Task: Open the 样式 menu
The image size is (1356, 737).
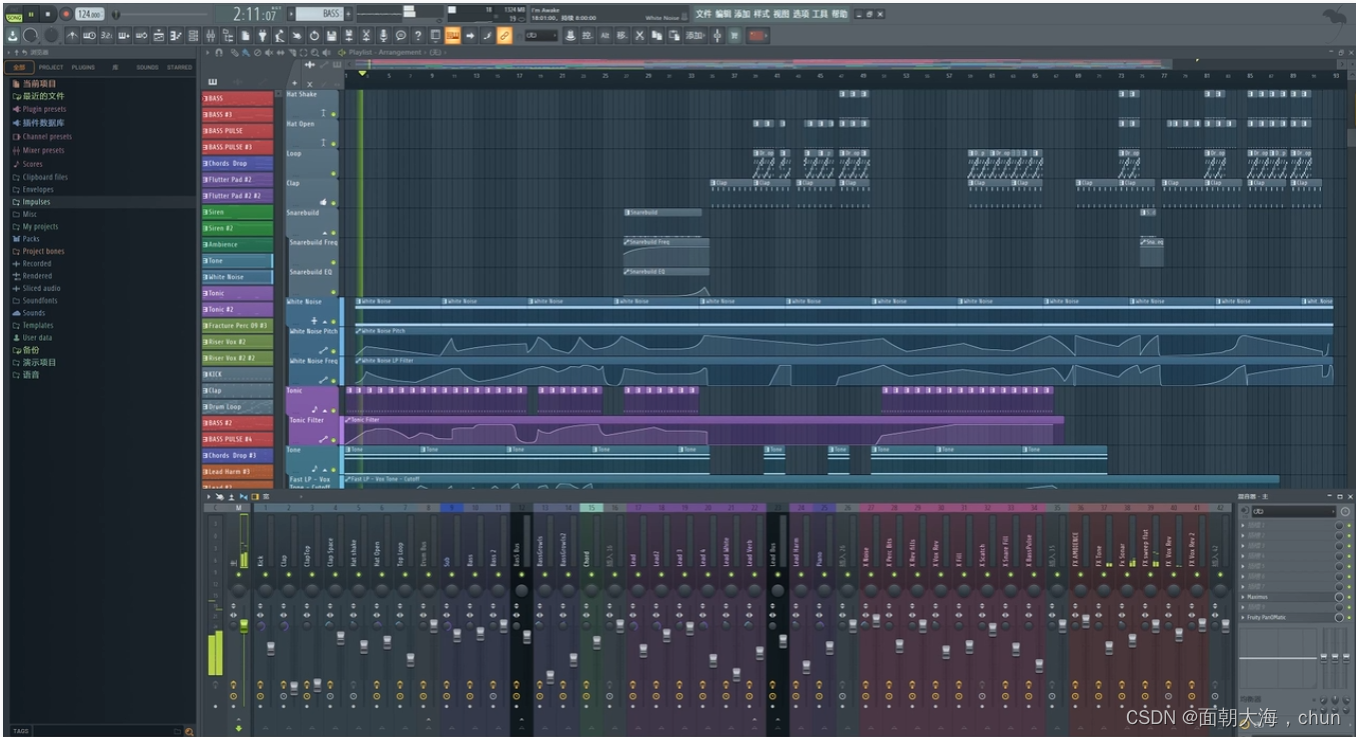Action: 761,14
